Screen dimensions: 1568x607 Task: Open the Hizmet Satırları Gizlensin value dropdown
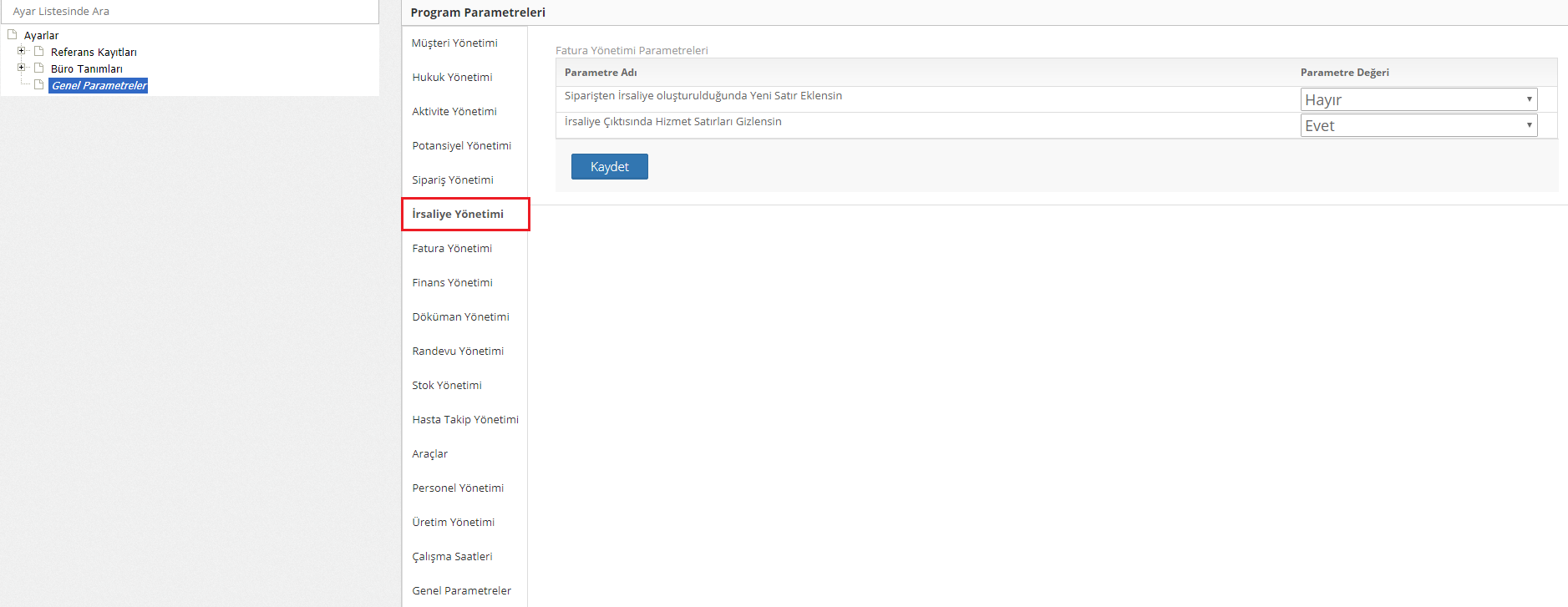point(1418,125)
